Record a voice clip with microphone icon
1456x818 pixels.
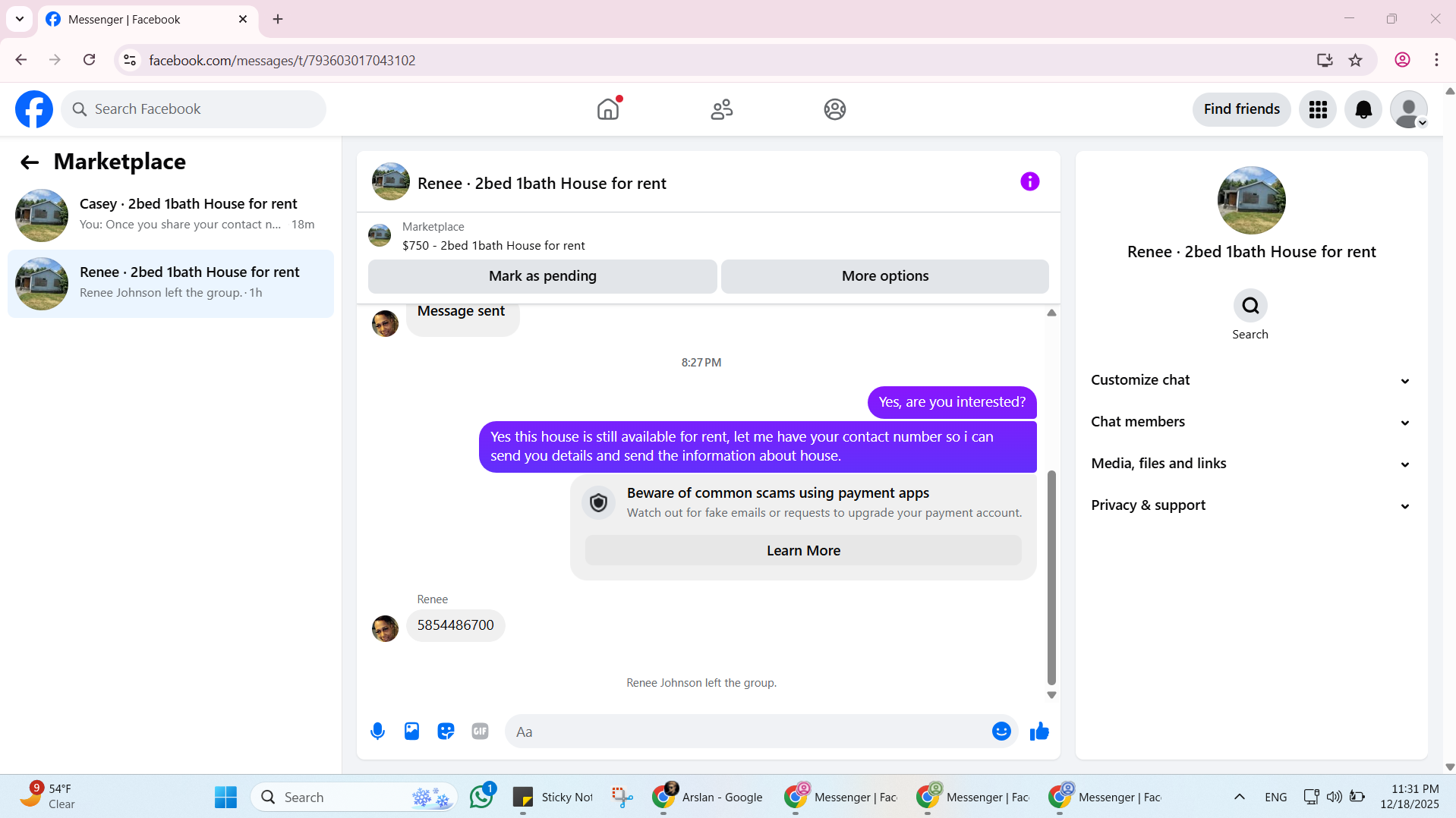click(377, 731)
